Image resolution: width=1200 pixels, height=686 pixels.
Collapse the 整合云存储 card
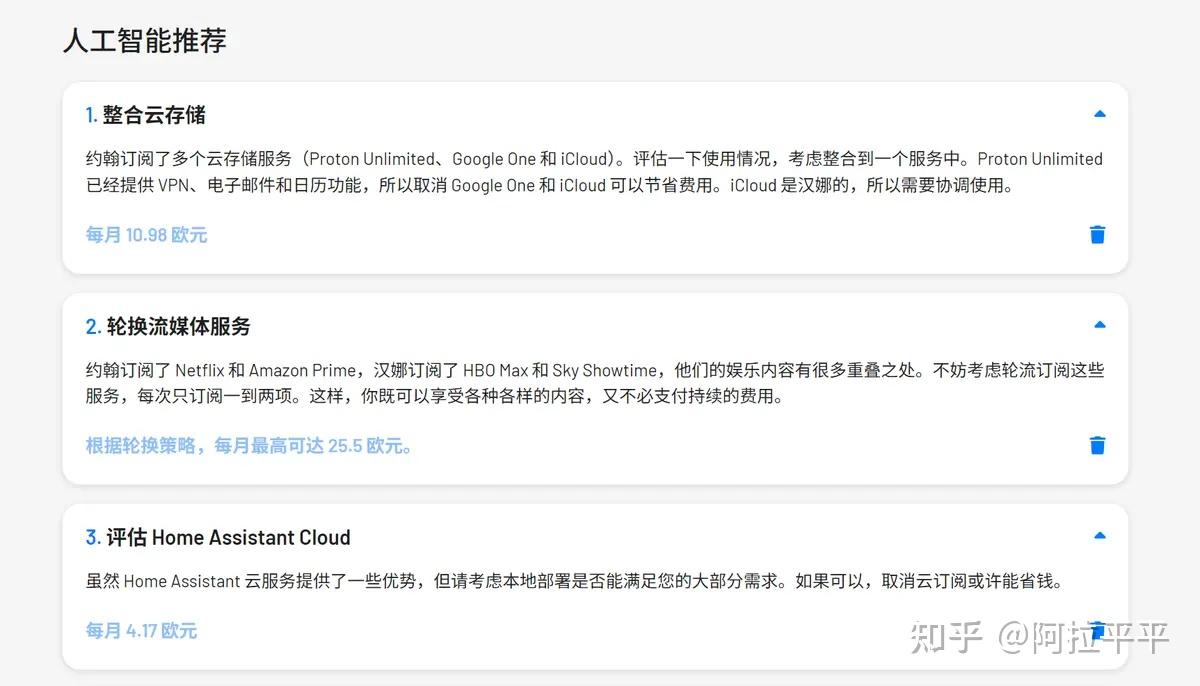pos(1100,114)
